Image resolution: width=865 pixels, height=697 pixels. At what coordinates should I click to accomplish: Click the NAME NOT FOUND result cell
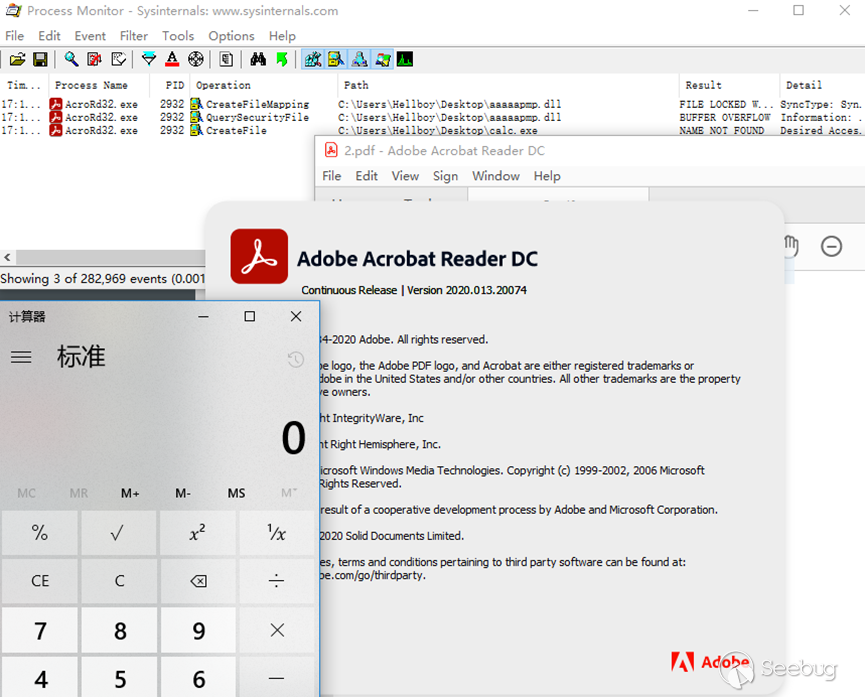point(722,131)
